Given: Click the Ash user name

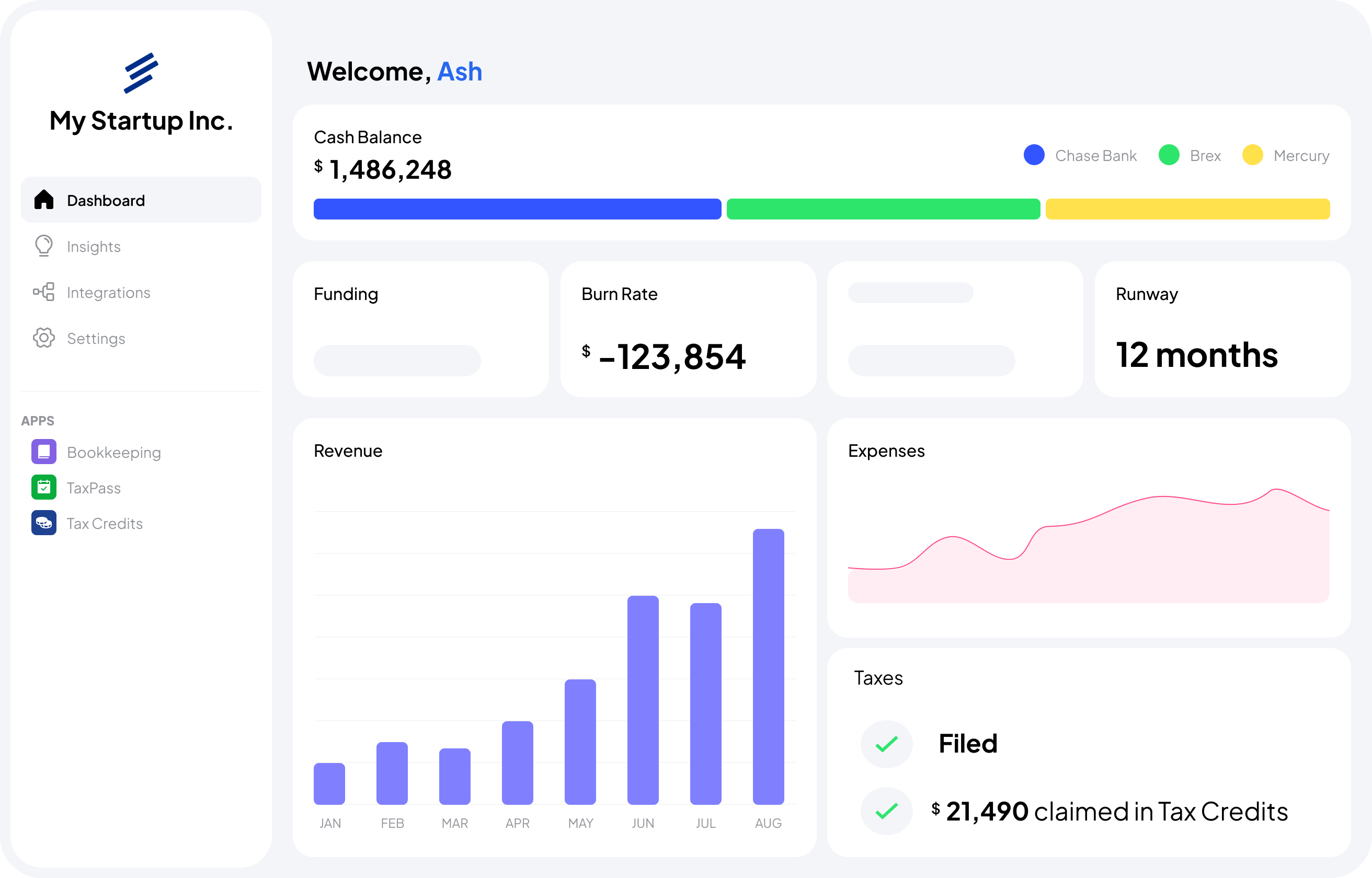Looking at the screenshot, I should [x=460, y=72].
